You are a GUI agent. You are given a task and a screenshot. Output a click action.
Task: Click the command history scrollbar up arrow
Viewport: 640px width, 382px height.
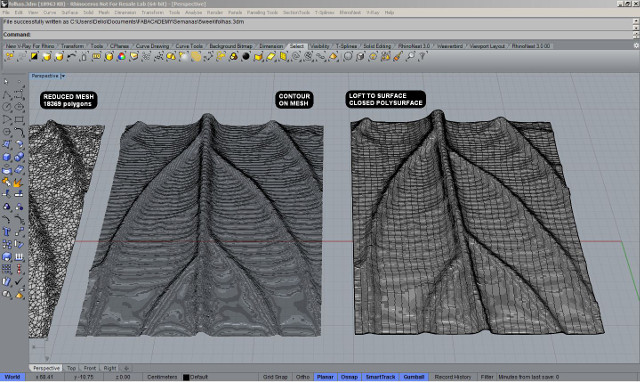636,21
